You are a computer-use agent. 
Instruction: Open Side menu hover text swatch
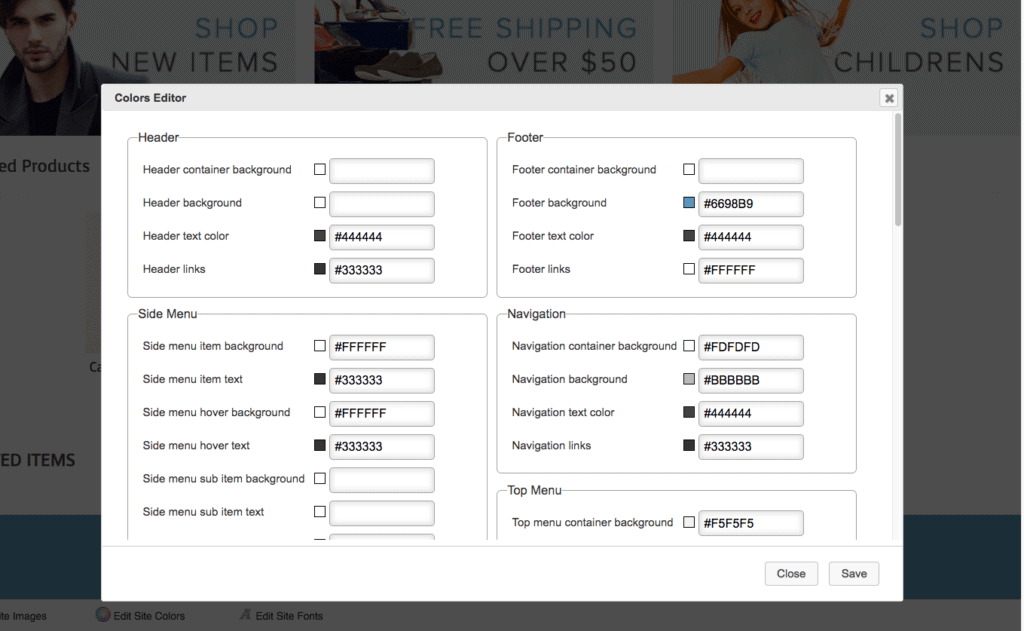[319, 445]
